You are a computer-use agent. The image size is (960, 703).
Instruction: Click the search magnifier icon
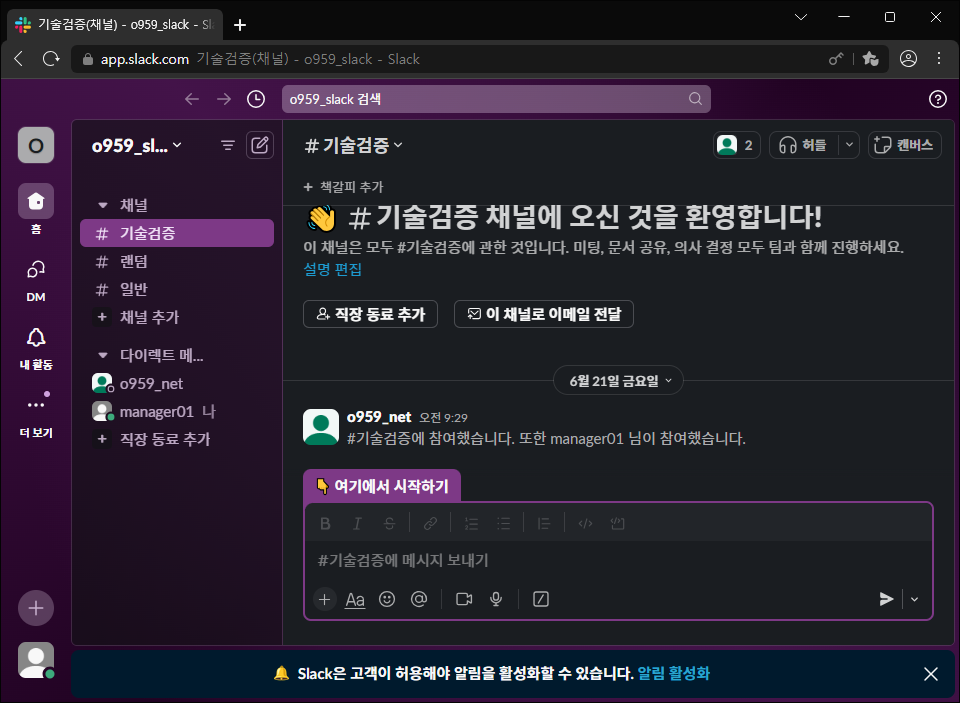(x=695, y=99)
